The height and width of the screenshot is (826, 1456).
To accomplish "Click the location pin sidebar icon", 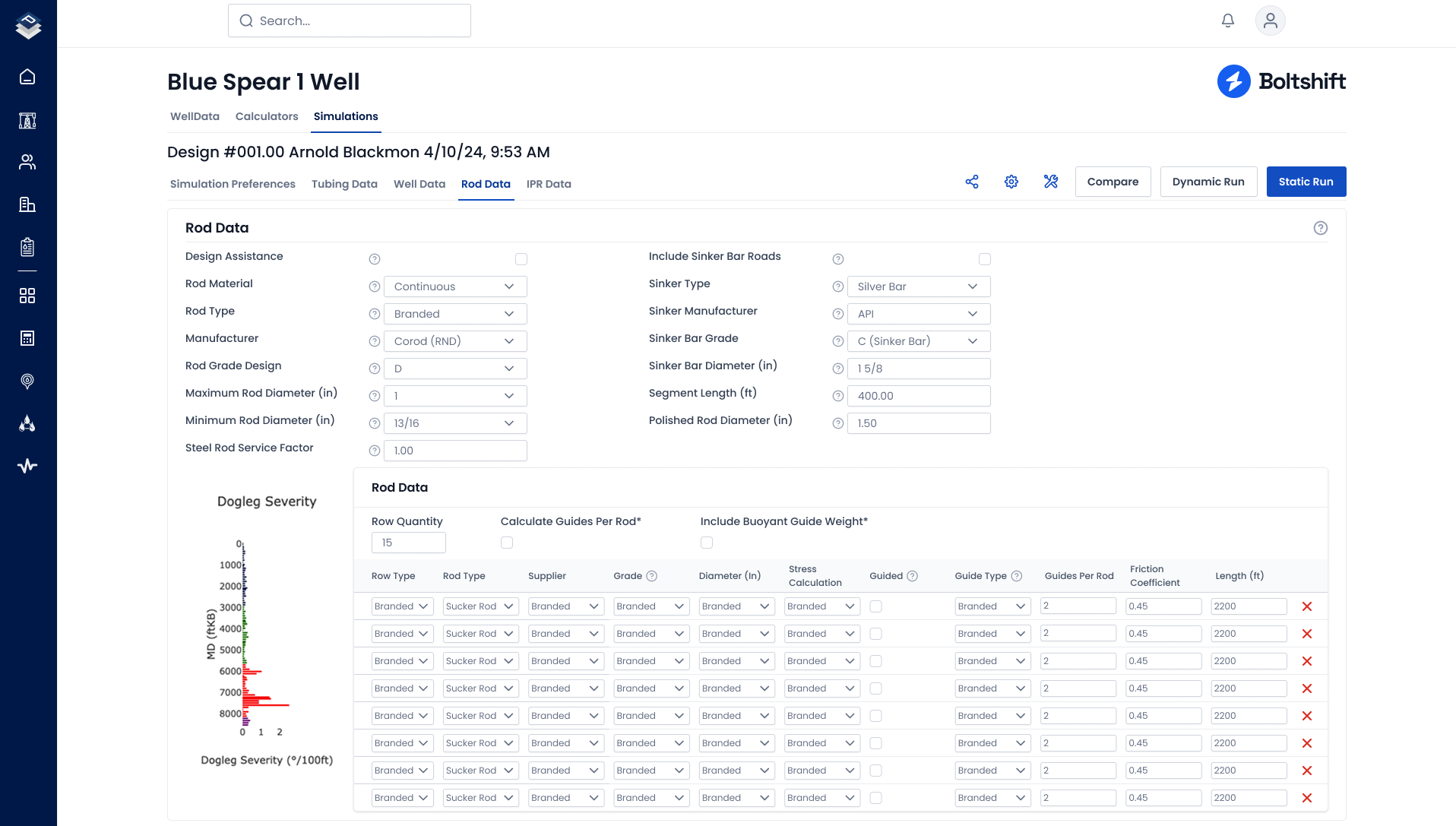I will [x=27, y=381].
